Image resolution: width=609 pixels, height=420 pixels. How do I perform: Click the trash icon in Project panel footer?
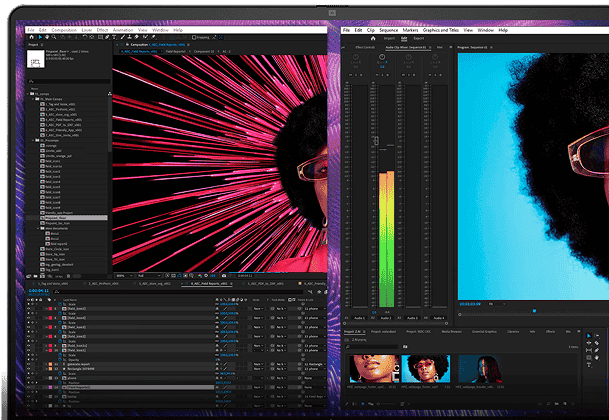tap(68, 276)
